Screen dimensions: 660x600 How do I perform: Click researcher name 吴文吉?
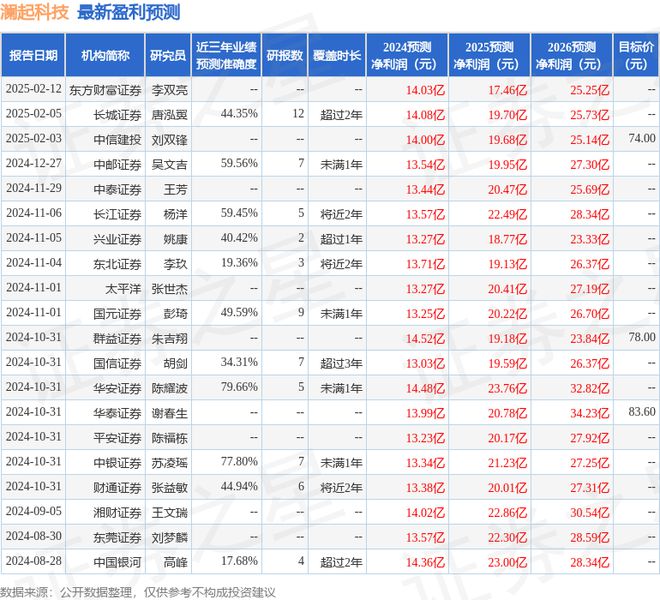coord(170,164)
